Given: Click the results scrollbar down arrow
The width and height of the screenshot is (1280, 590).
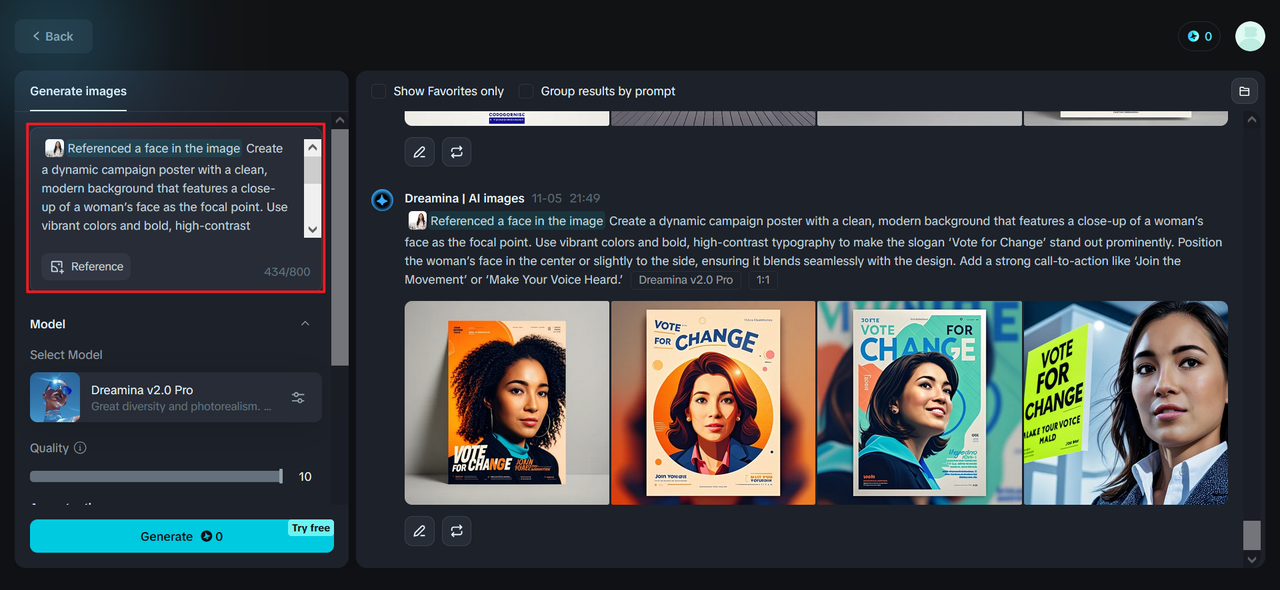Looking at the screenshot, I should 1252,560.
